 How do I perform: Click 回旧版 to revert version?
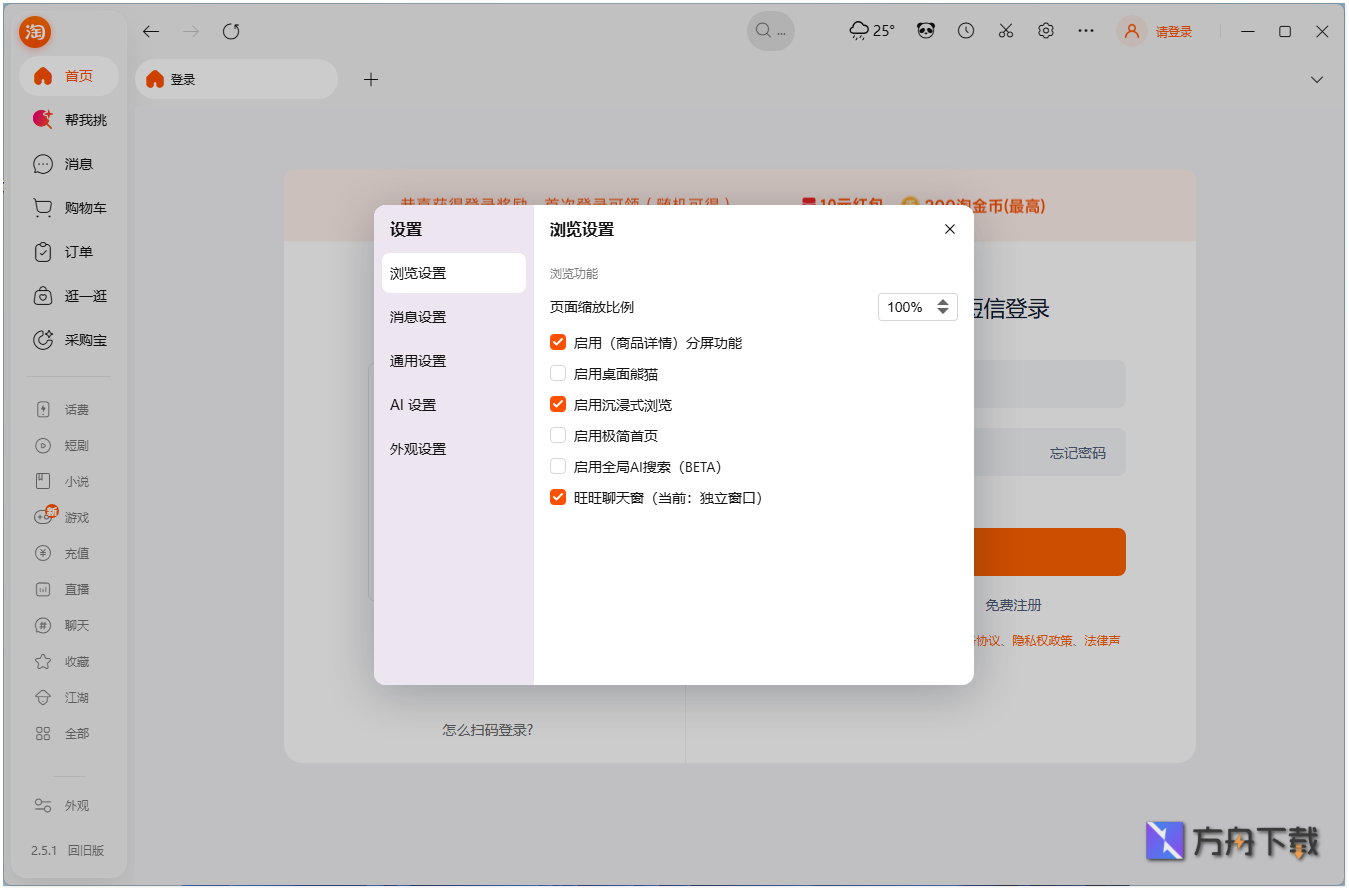click(86, 850)
